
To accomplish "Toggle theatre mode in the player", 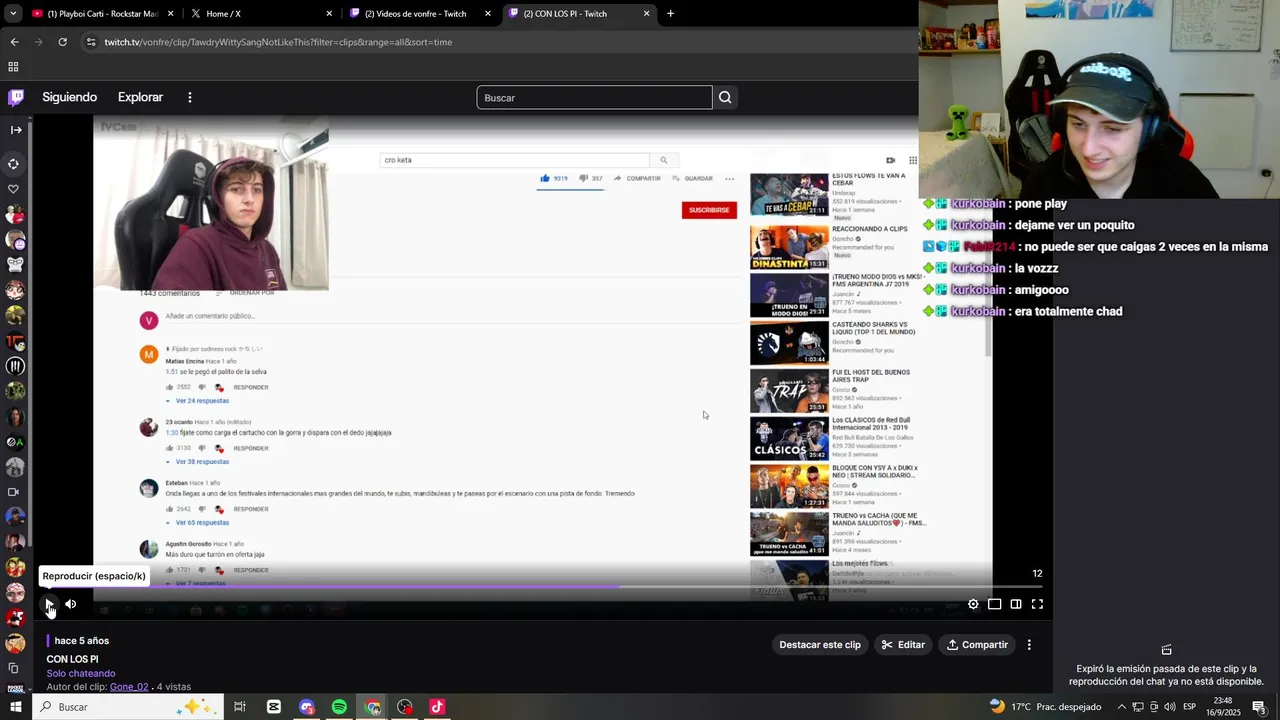I will click(995, 604).
